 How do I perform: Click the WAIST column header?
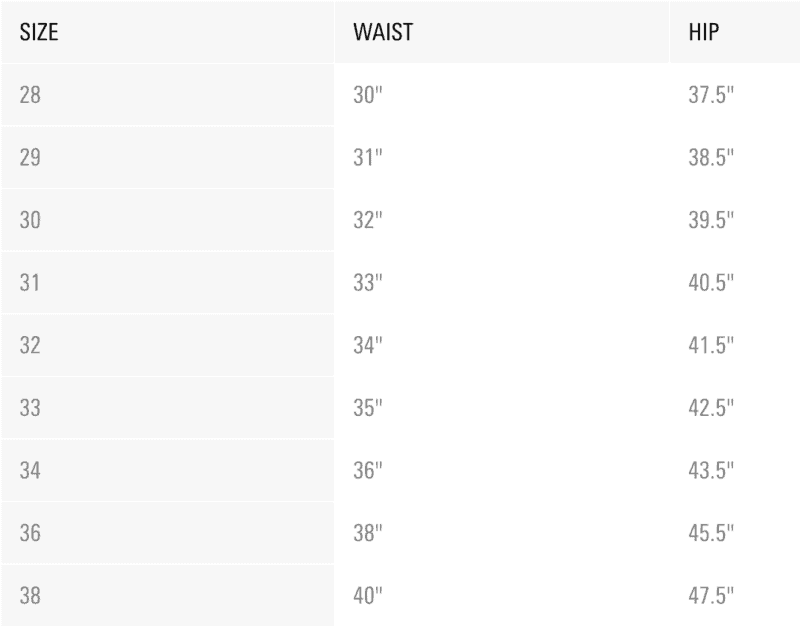coord(383,32)
